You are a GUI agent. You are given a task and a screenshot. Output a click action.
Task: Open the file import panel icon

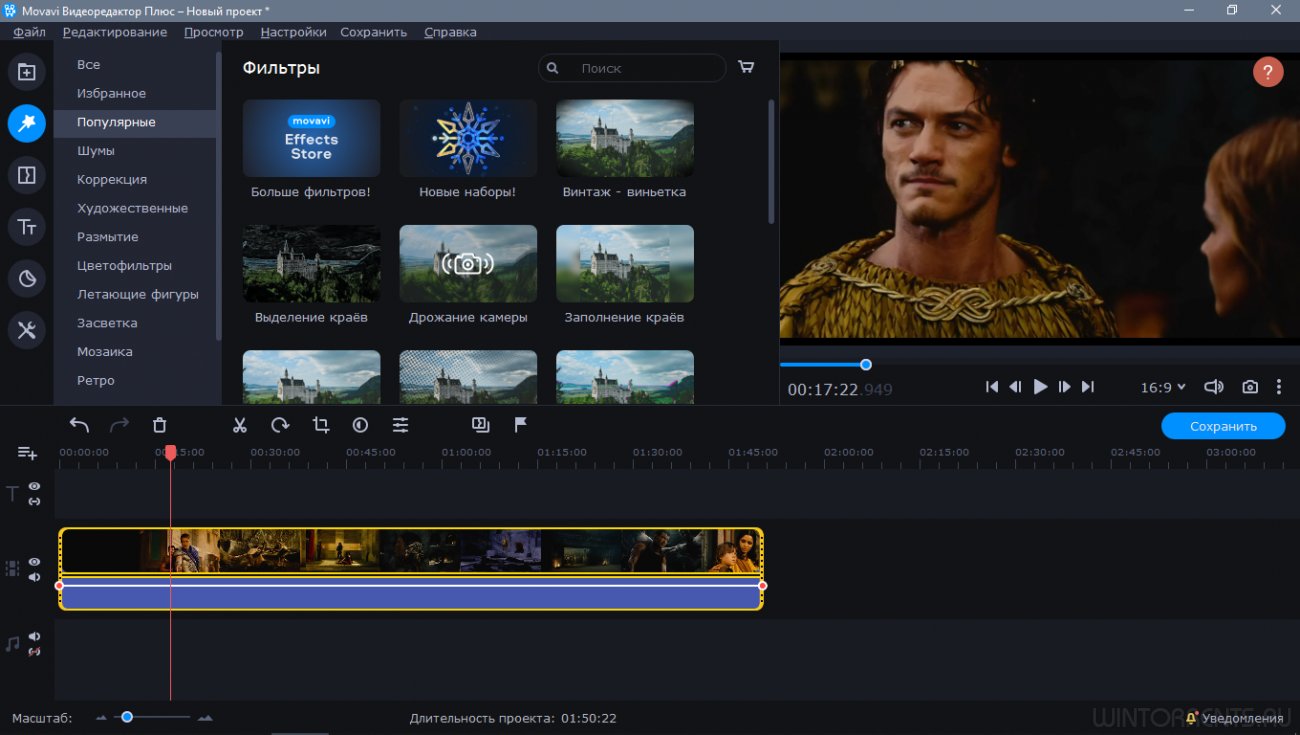(x=27, y=72)
